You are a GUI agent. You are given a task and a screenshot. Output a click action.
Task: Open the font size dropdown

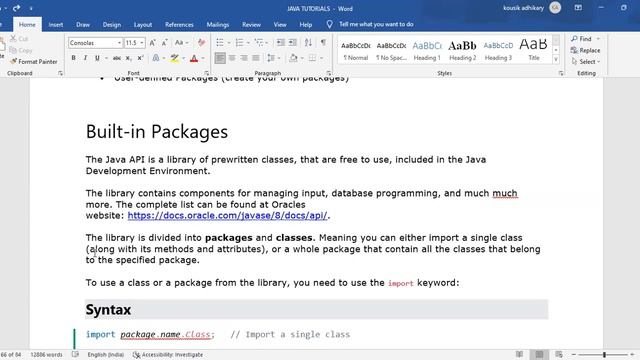click(142, 43)
